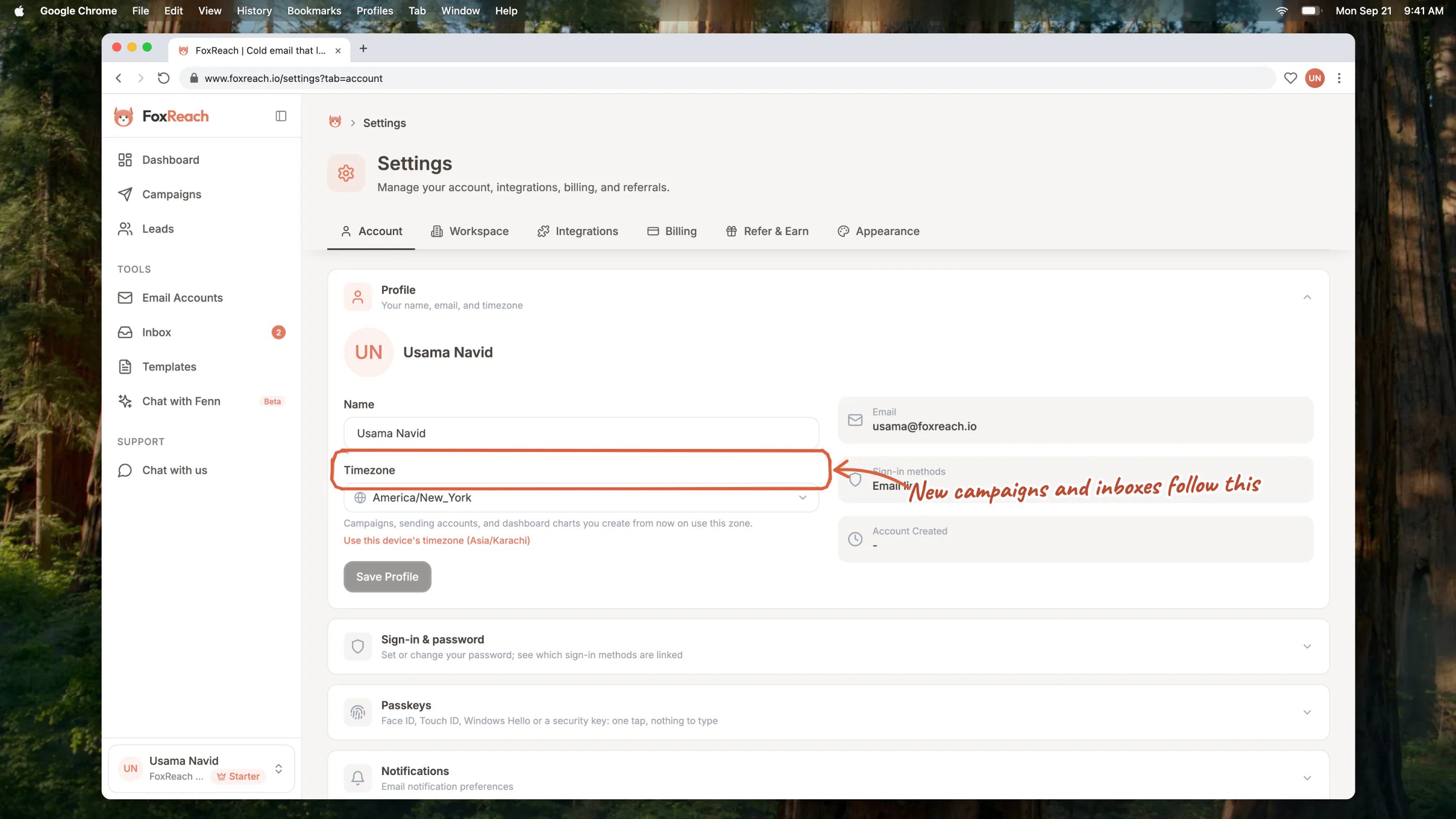Use this device's timezone Asia/Karachi link
The height and width of the screenshot is (819, 1456).
click(437, 540)
